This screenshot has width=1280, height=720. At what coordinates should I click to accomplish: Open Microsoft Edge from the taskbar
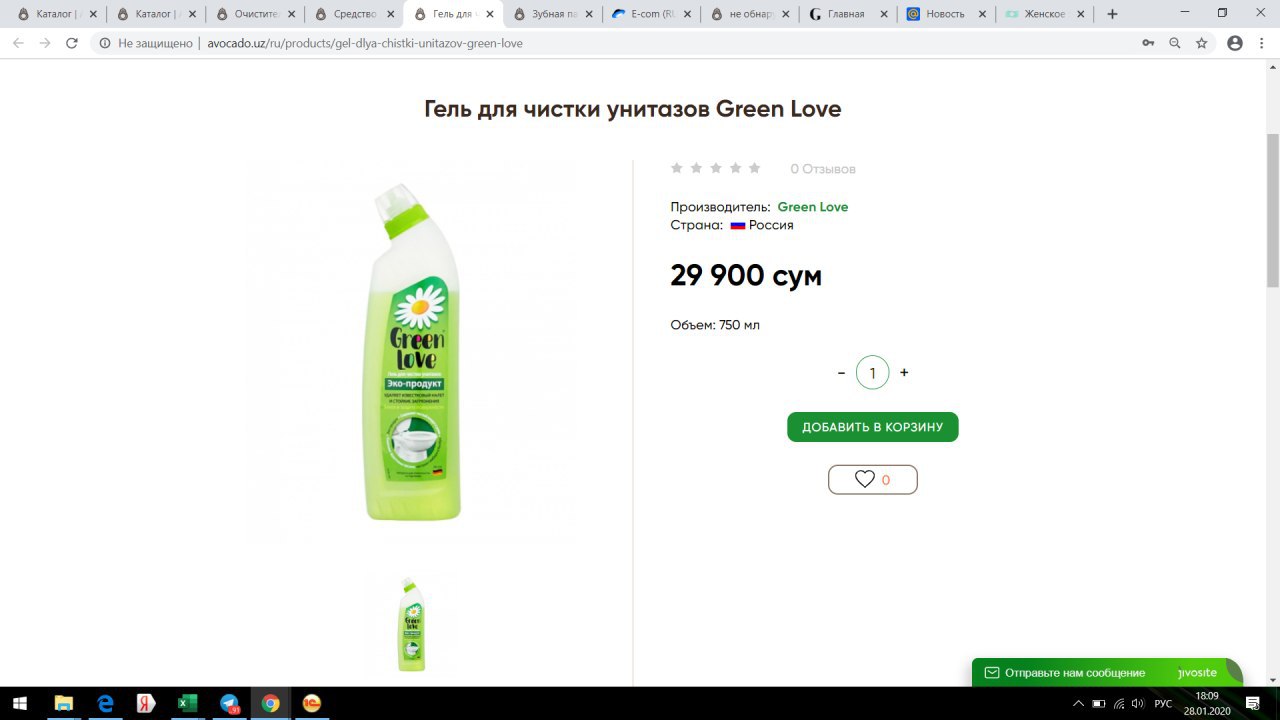(105, 703)
